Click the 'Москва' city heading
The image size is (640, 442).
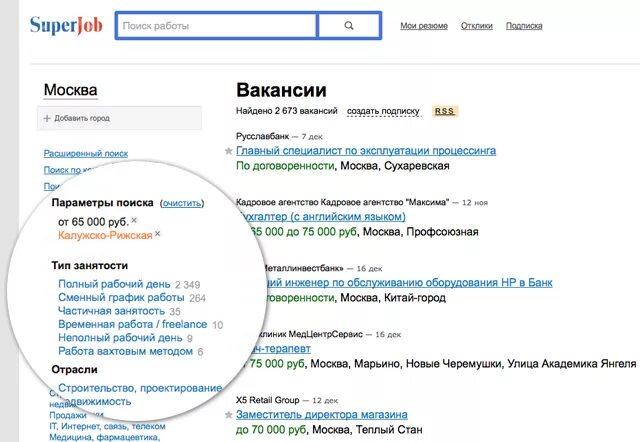[71, 90]
